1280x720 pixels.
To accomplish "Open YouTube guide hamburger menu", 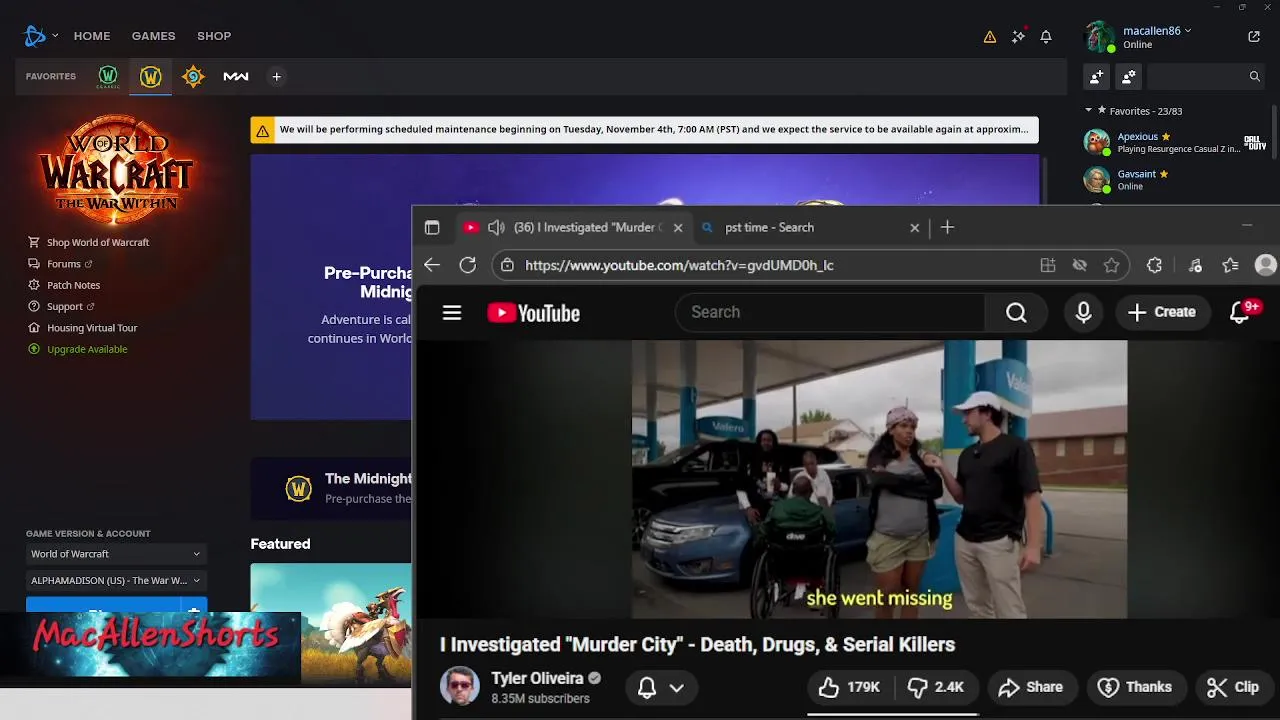I will coord(452,313).
